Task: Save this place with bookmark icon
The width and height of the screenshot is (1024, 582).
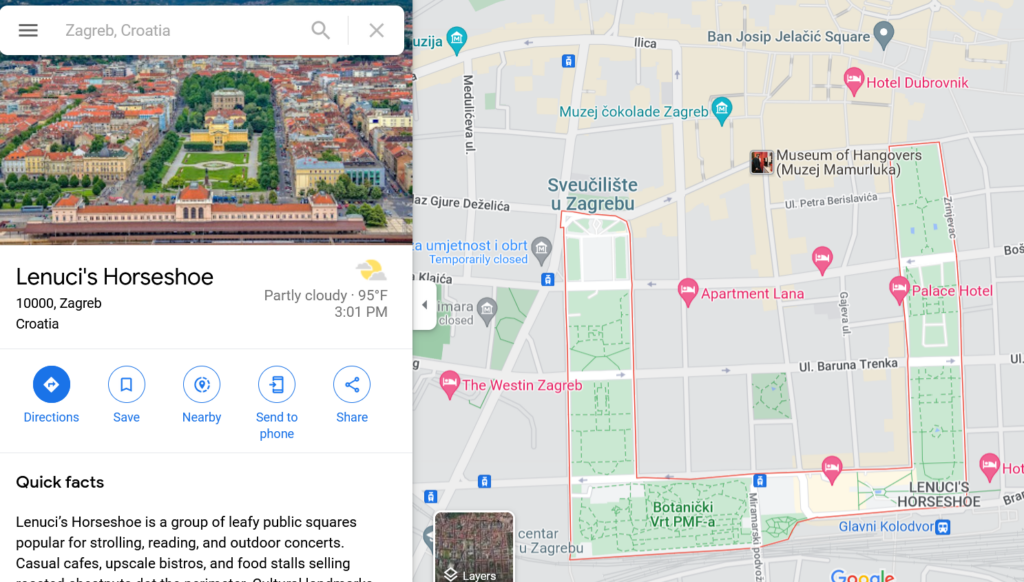Action: [x=126, y=385]
